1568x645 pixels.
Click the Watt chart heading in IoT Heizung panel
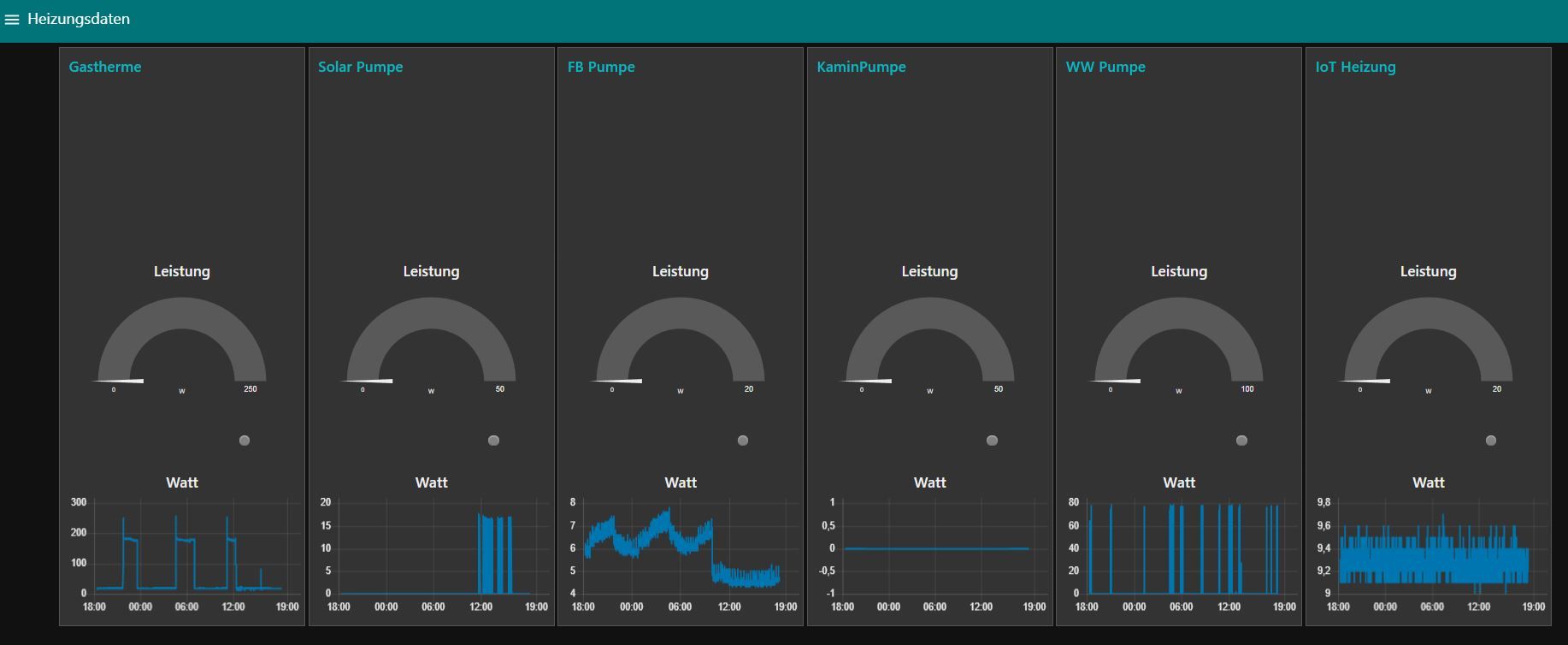coord(1429,482)
